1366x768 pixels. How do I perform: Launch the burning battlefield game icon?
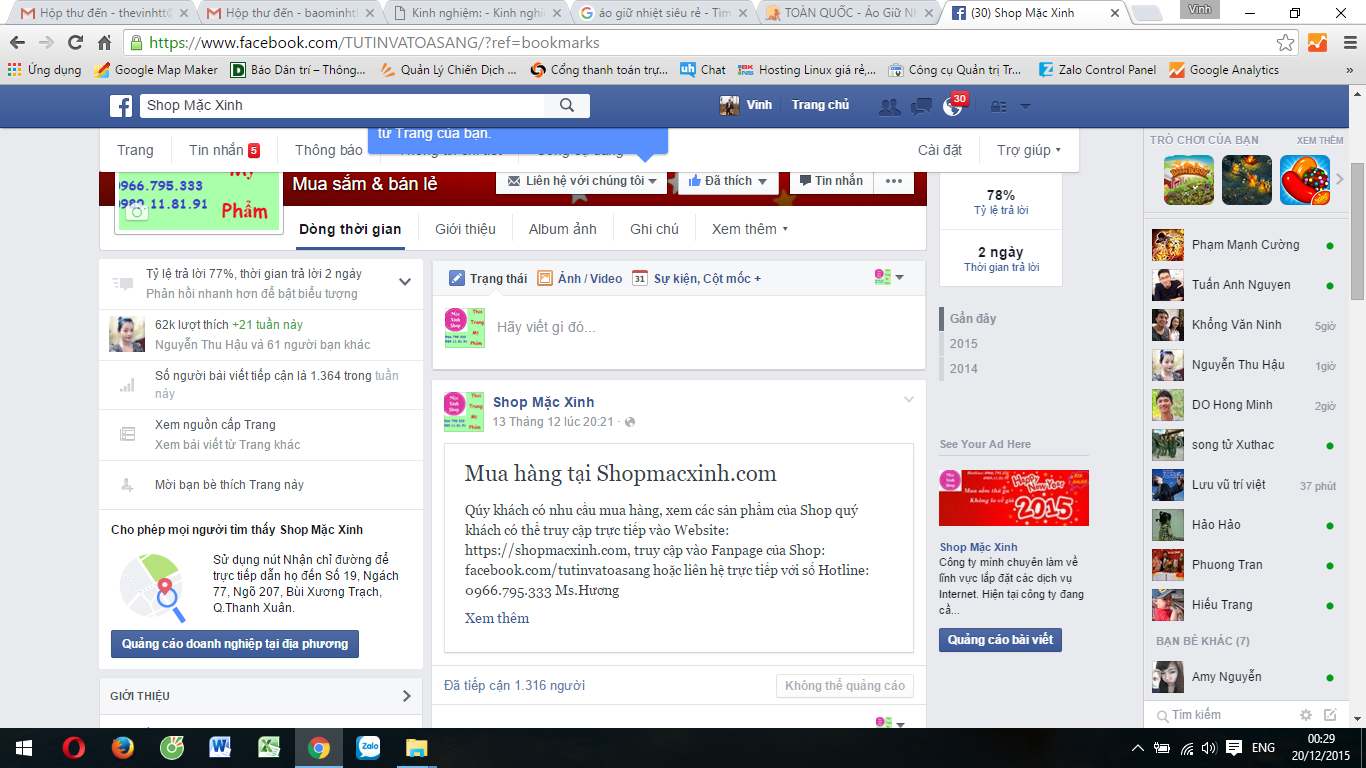1247,180
